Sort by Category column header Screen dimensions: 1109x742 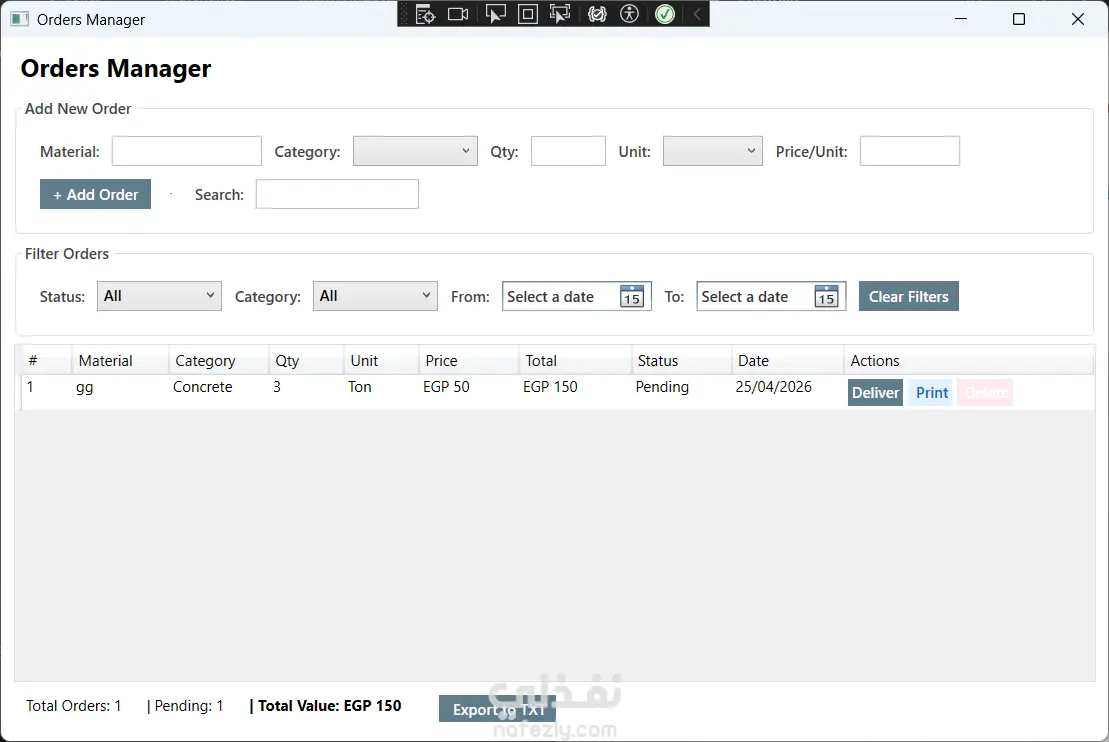click(219, 360)
